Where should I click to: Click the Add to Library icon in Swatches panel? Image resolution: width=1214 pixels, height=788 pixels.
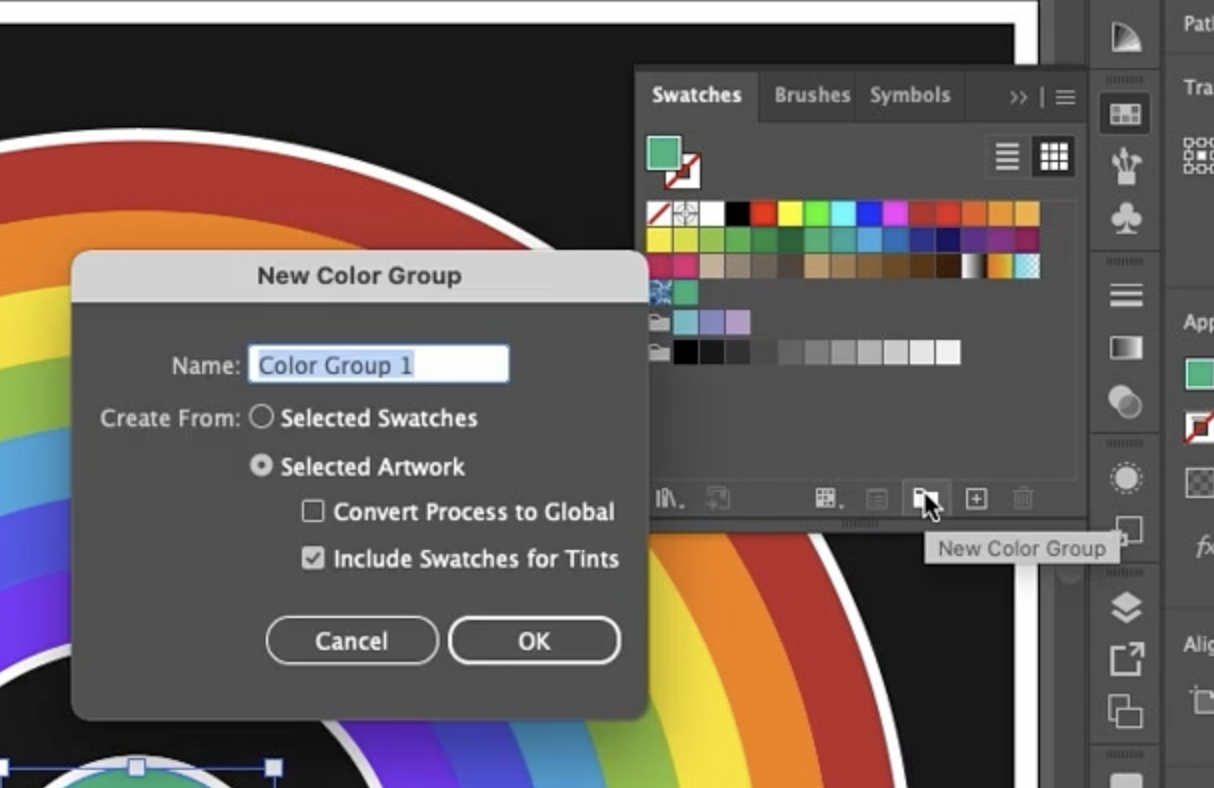pos(717,498)
